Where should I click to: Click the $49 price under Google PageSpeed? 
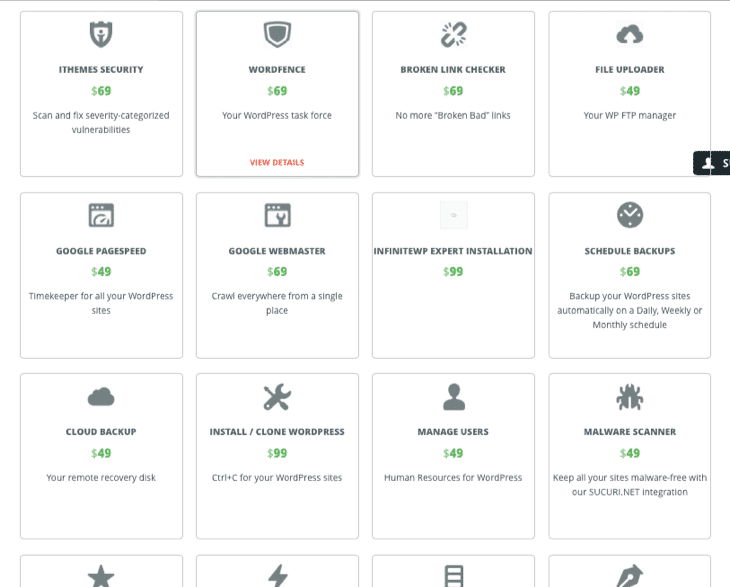click(101, 272)
